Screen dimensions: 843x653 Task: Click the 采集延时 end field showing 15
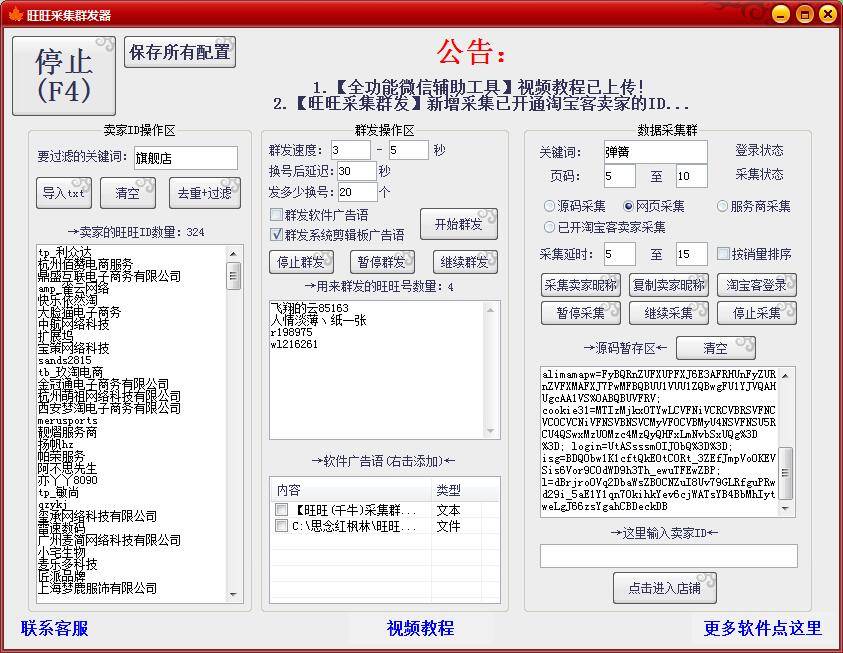point(691,254)
